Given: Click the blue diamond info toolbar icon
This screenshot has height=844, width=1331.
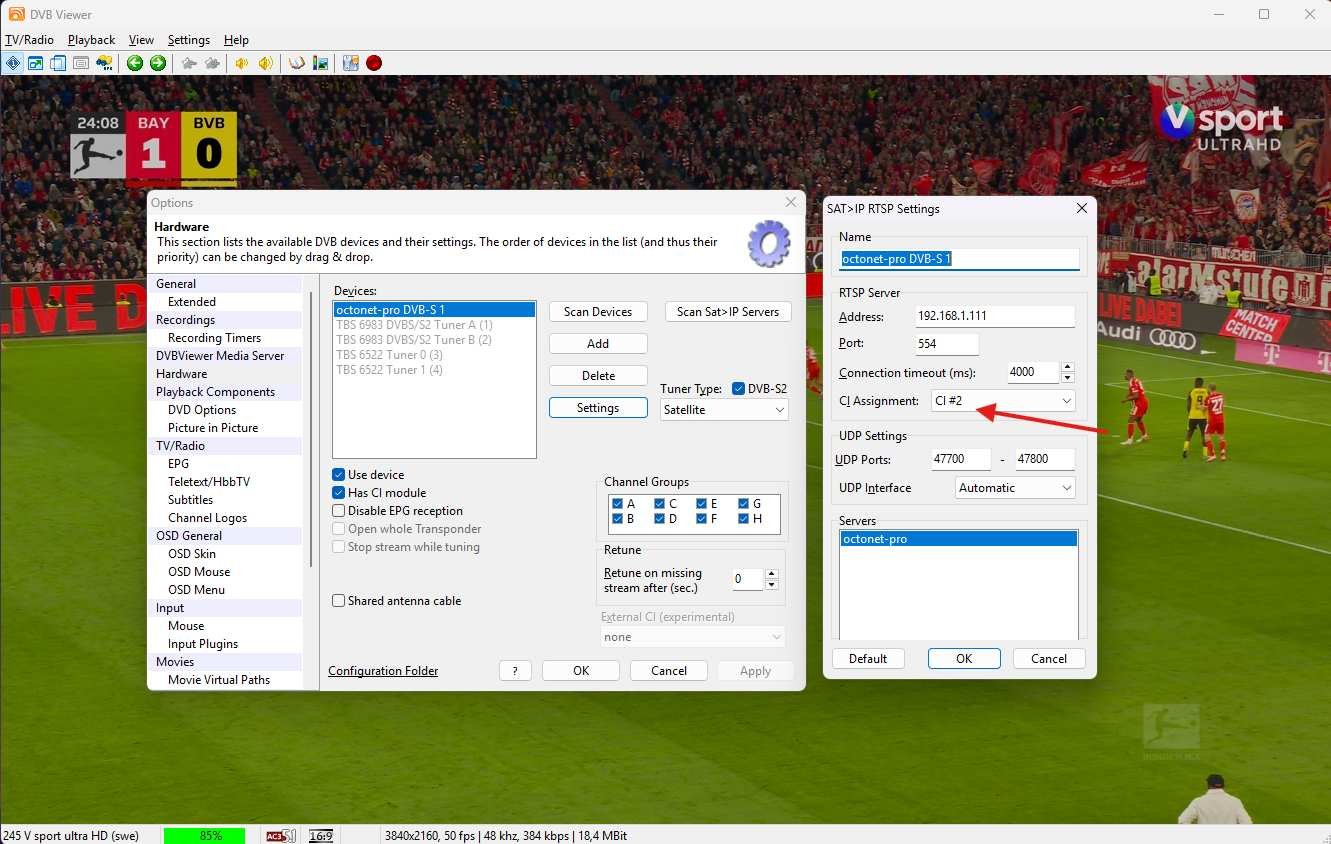Looking at the screenshot, I should (x=13, y=63).
